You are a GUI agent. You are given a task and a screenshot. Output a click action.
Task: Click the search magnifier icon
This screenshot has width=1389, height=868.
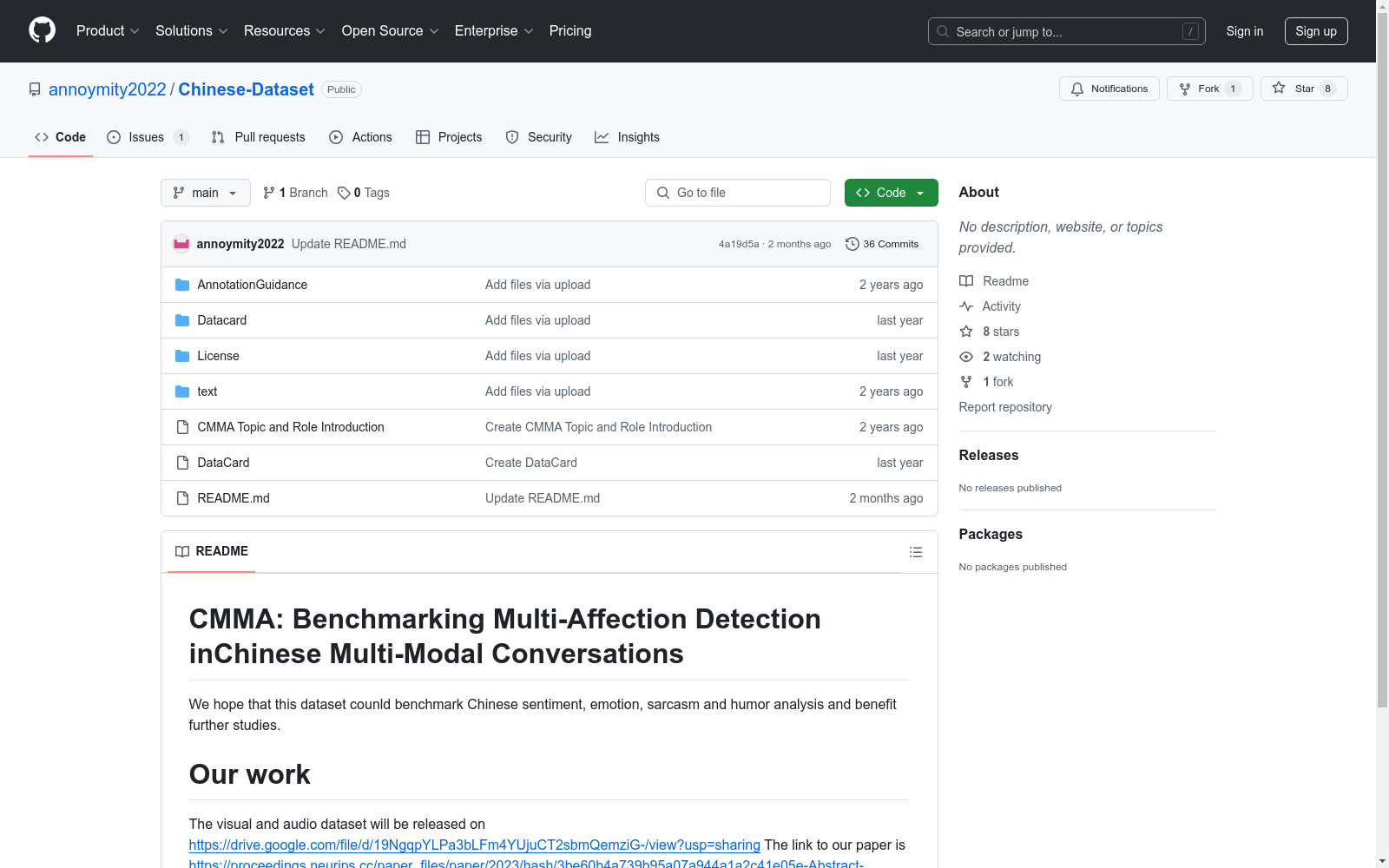pos(943,31)
